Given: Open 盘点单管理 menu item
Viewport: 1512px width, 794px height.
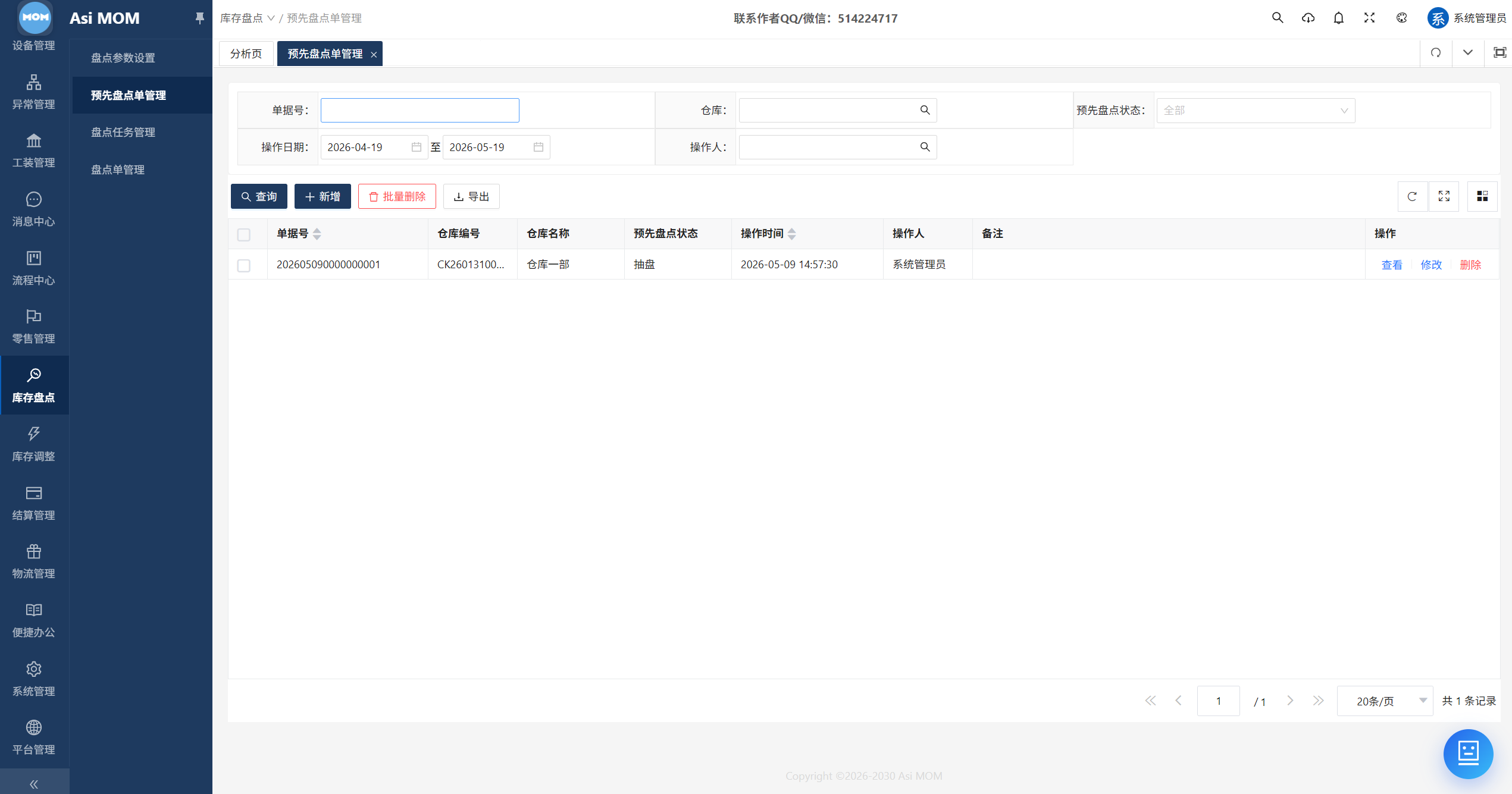Looking at the screenshot, I should coord(118,170).
